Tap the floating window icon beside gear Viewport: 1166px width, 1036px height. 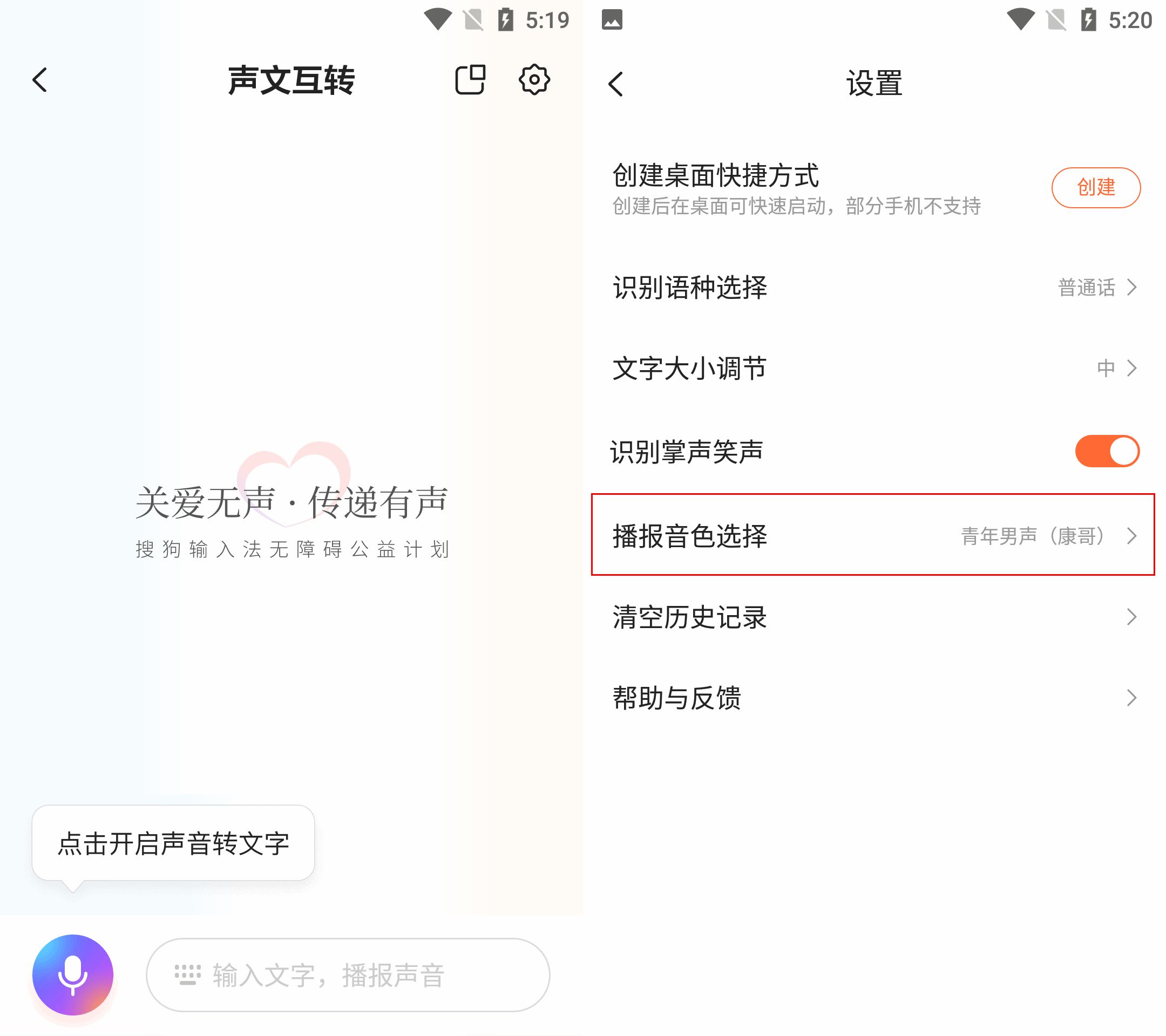pos(470,79)
